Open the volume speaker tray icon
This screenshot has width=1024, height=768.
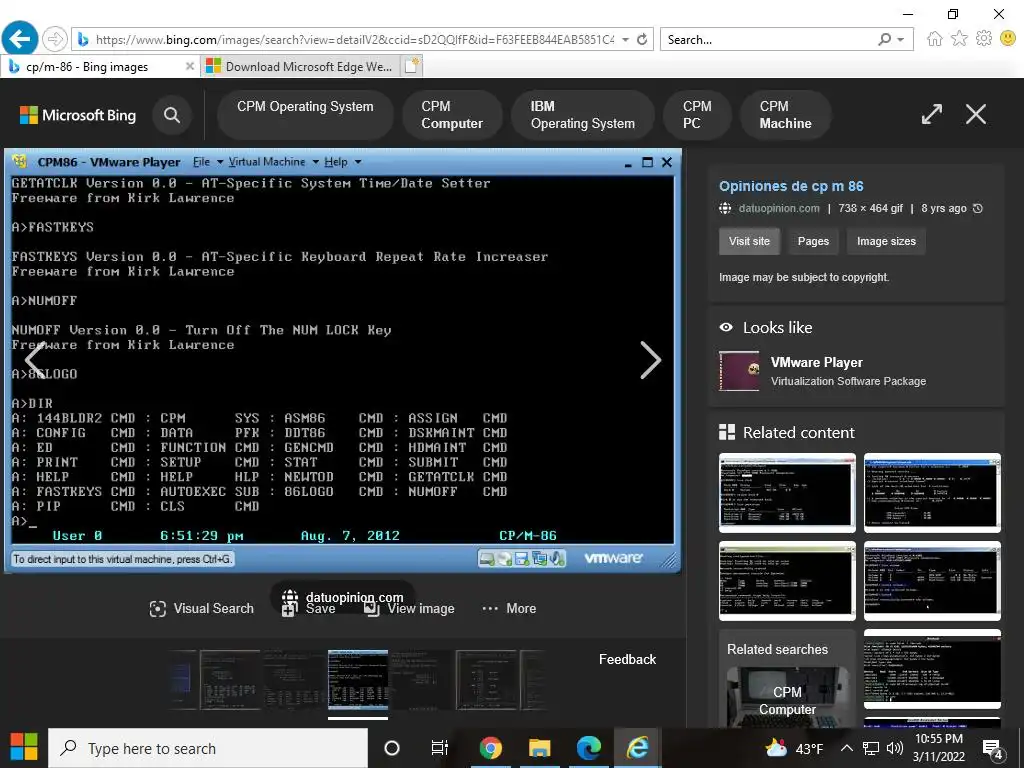coord(895,748)
